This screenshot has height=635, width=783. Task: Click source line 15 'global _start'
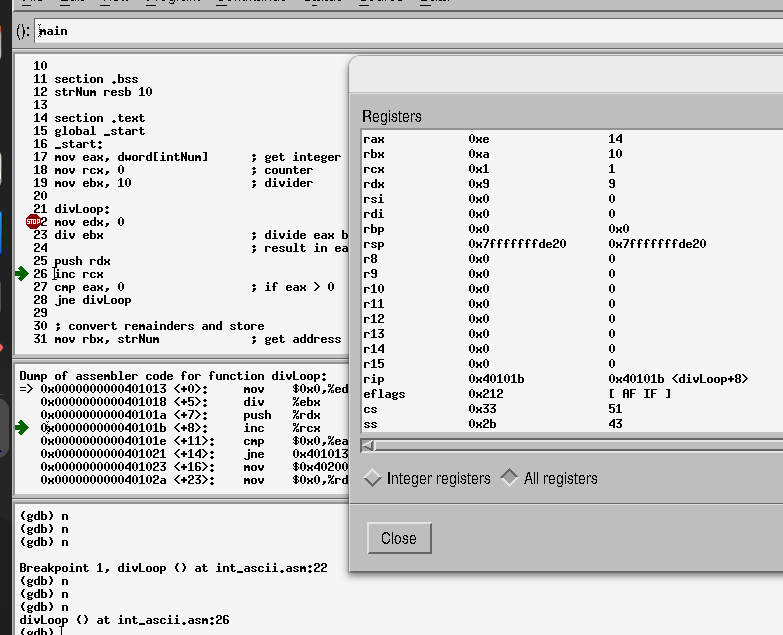[99, 131]
